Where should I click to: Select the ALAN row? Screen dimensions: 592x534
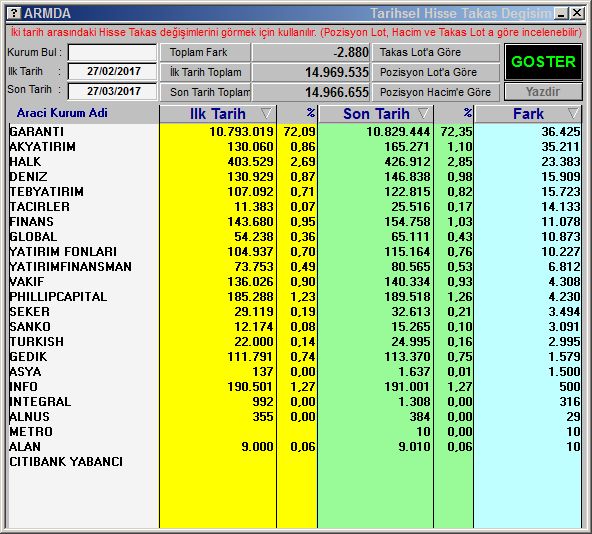tap(294, 447)
